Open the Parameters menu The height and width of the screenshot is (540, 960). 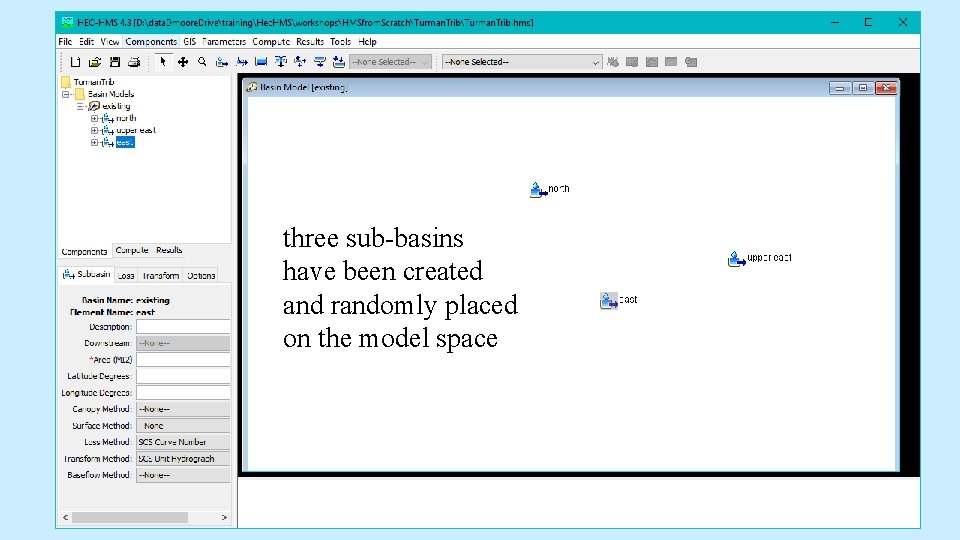[x=224, y=42]
